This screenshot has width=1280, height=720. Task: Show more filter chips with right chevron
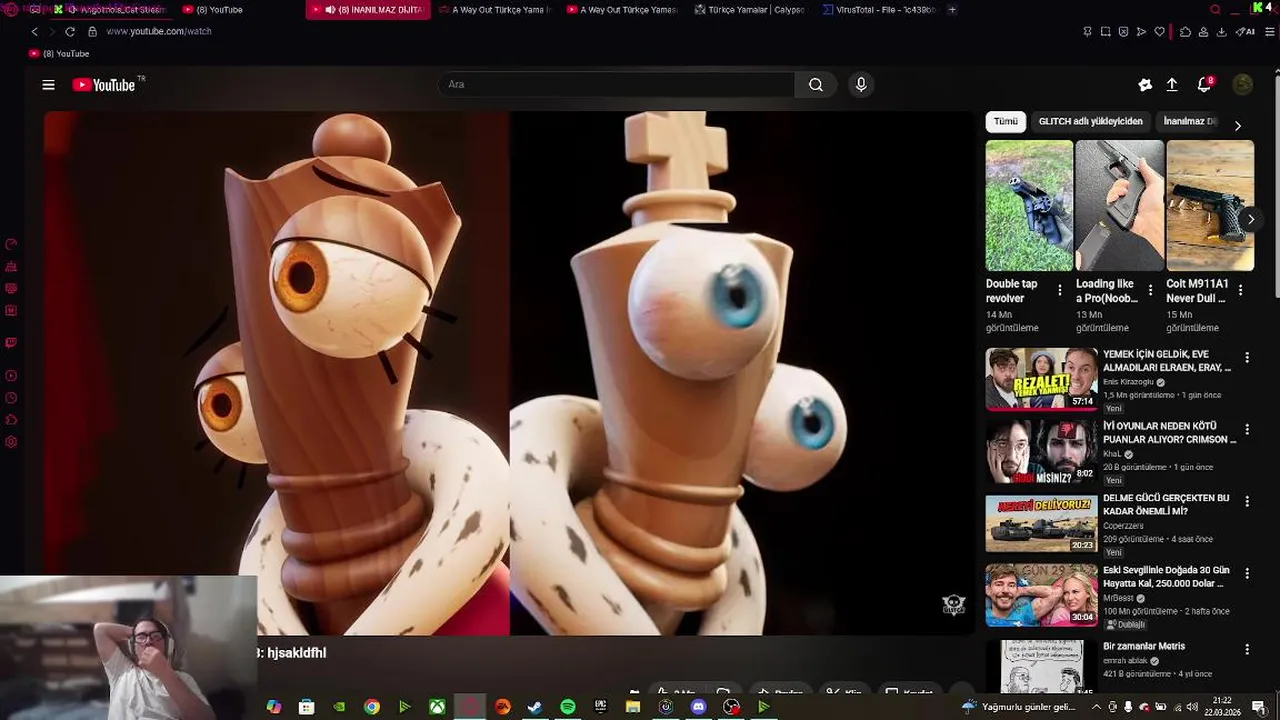[x=1237, y=126]
